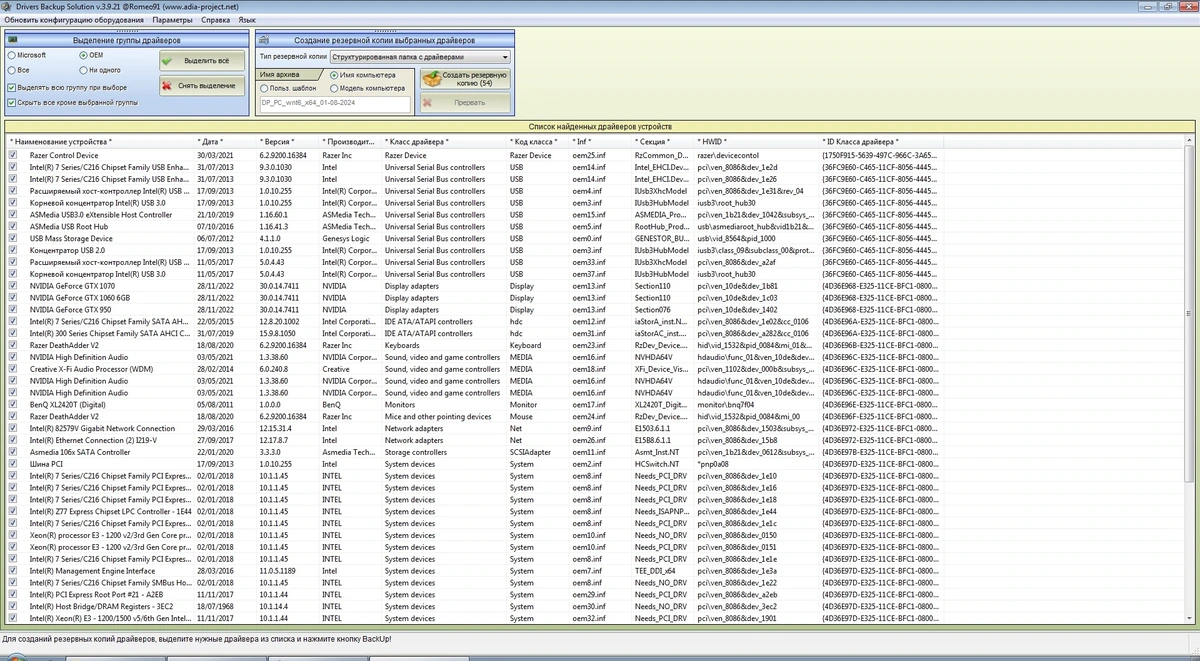Screen dimensions: 1200x661
Task: Click the 'SCSIAdapter' class code cell
Action: pos(531,452)
